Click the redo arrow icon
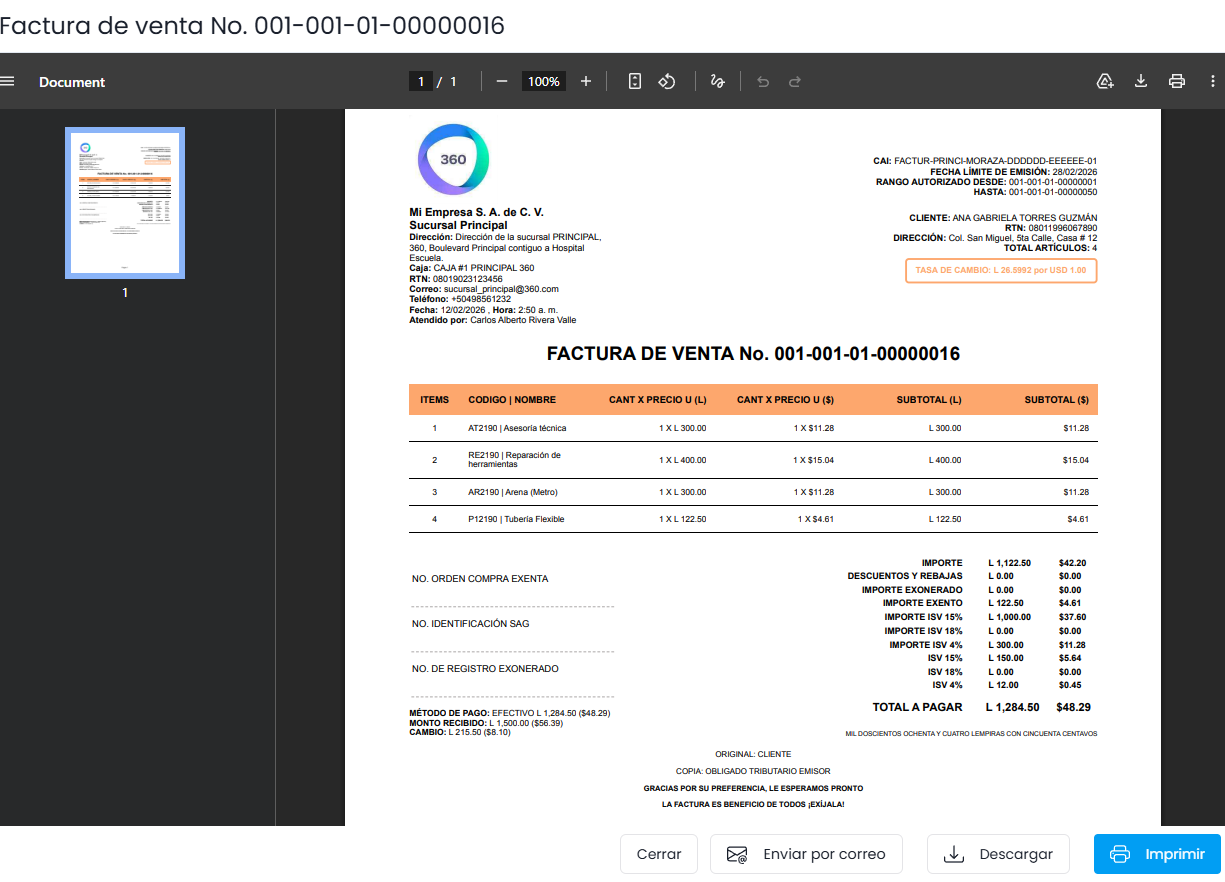This screenshot has height=882, width=1225. point(795,81)
